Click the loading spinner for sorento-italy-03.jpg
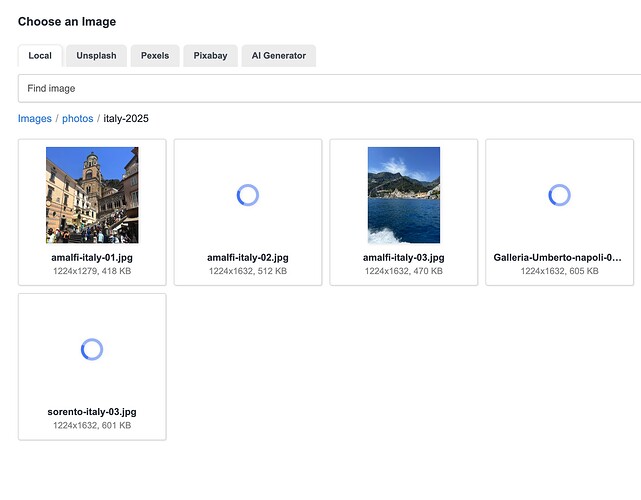Viewport: 641px width, 500px height. (x=92, y=349)
